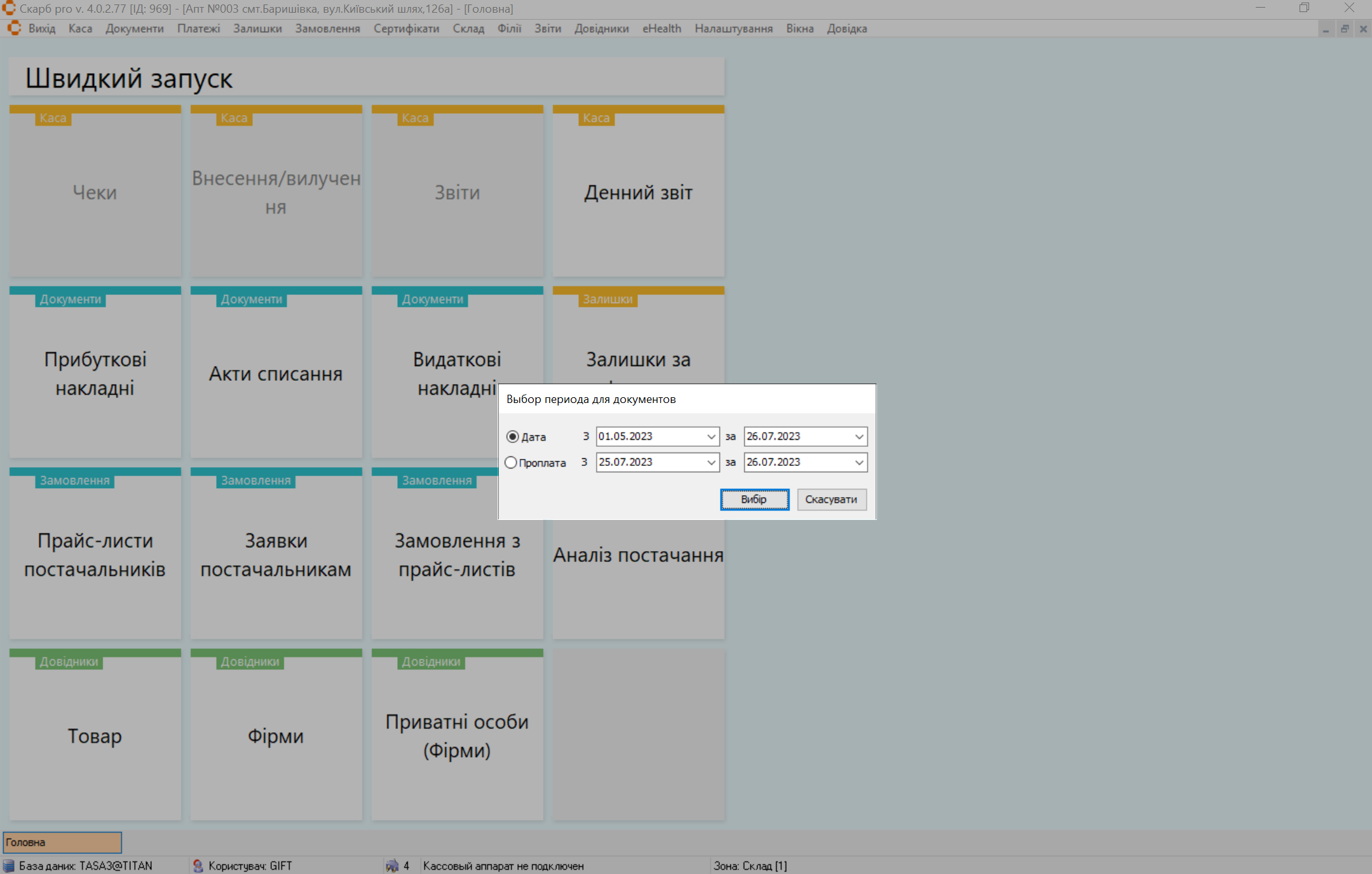This screenshot has width=1372, height=874.
Task: Expand the 01.05.2023 start date dropdown
Action: pyautogui.click(x=711, y=437)
